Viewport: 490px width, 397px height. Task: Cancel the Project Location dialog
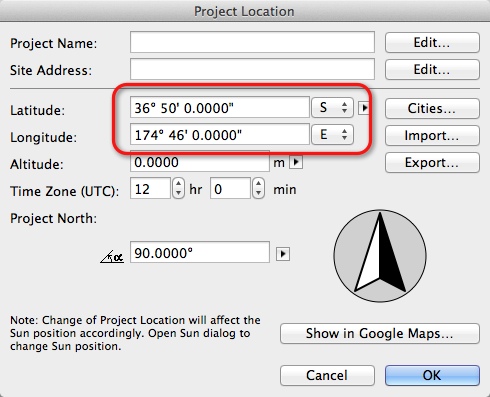[x=327, y=375]
